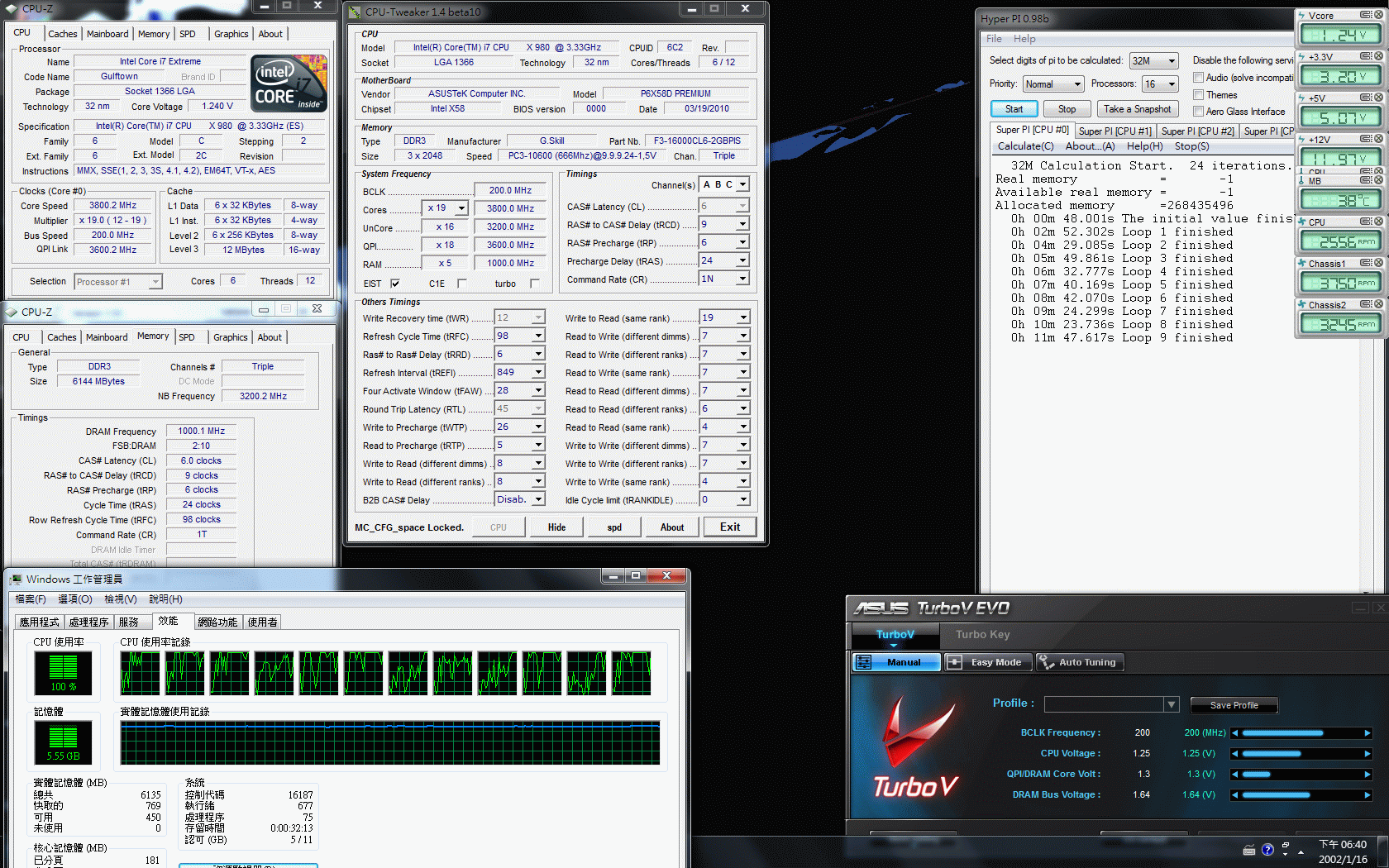1389x868 pixels.
Task: Open settings icon on Chassis2 fan gadget
Action: pyautogui.click(x=1366, y=304)
